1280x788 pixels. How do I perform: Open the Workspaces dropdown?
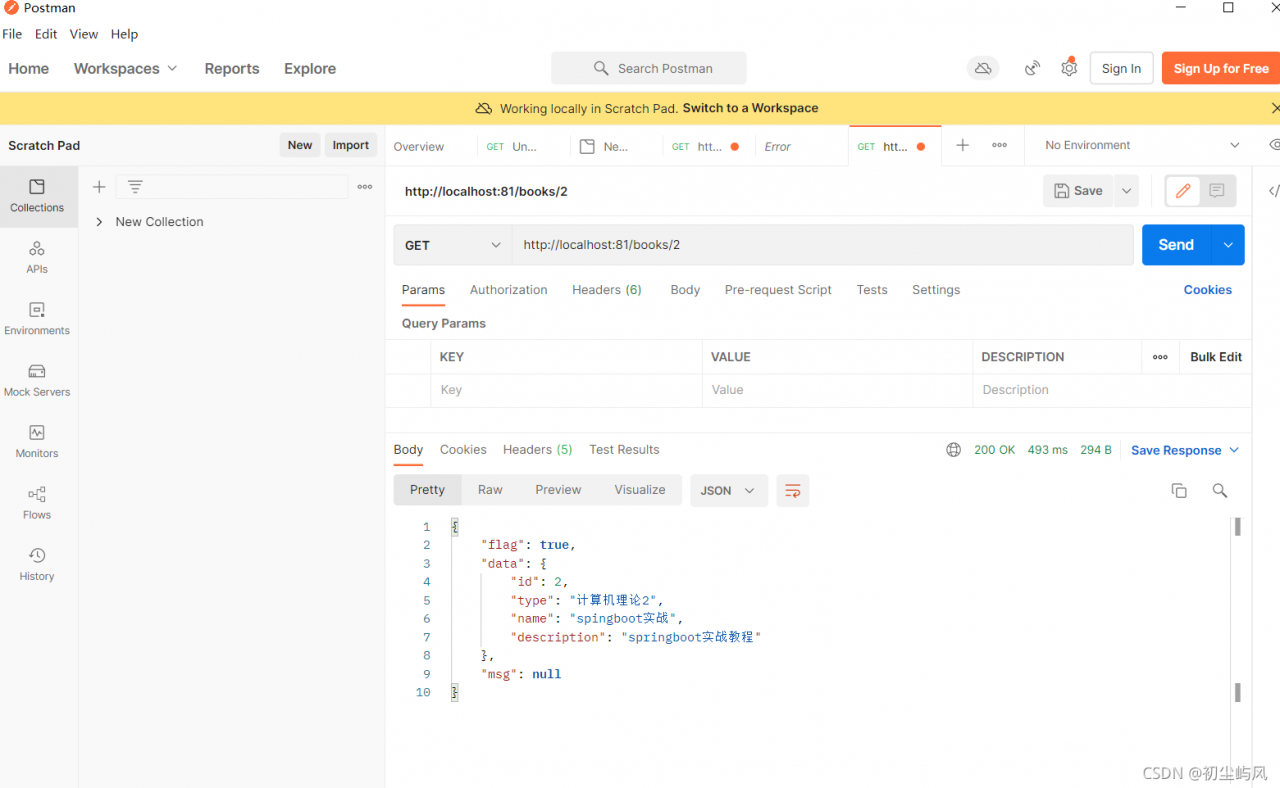[125, 68]
